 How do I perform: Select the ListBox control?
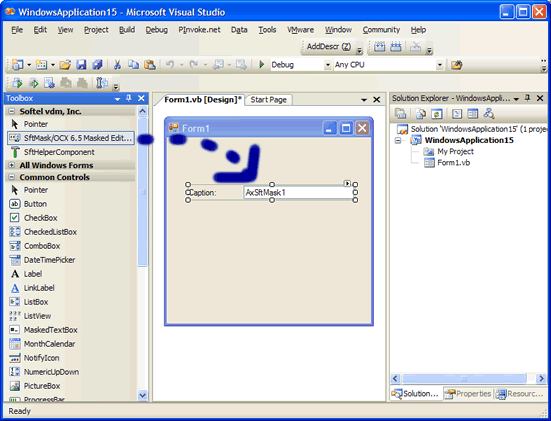point(29,302)
